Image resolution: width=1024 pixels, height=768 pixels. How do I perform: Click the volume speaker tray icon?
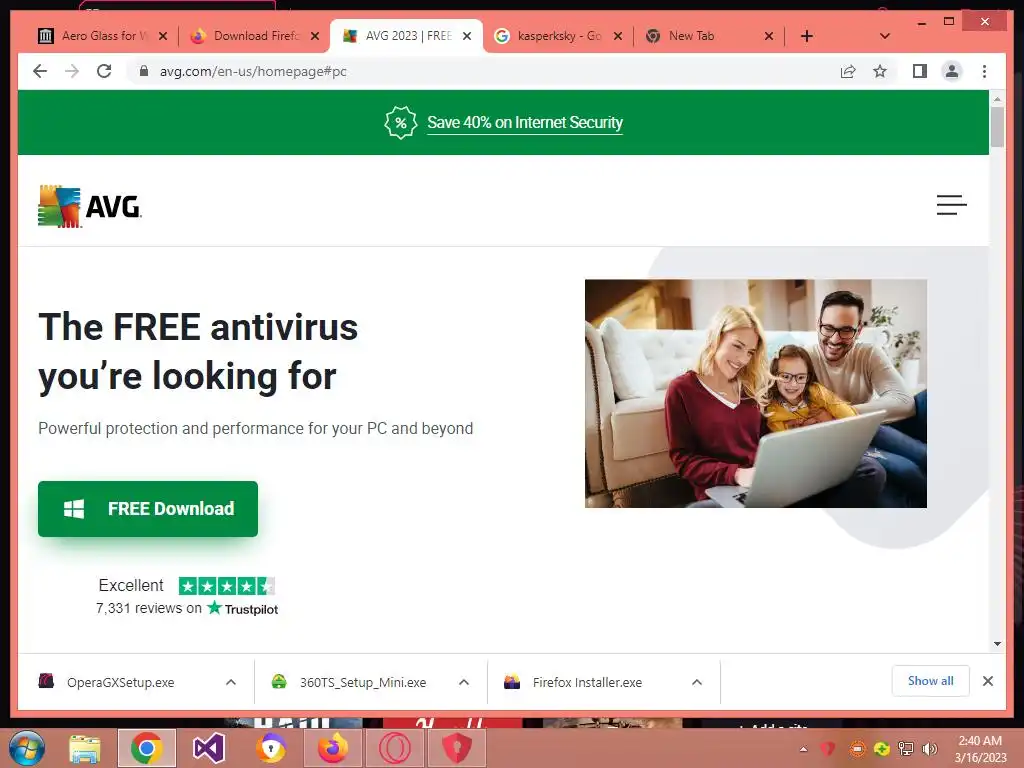coord(929,749)
